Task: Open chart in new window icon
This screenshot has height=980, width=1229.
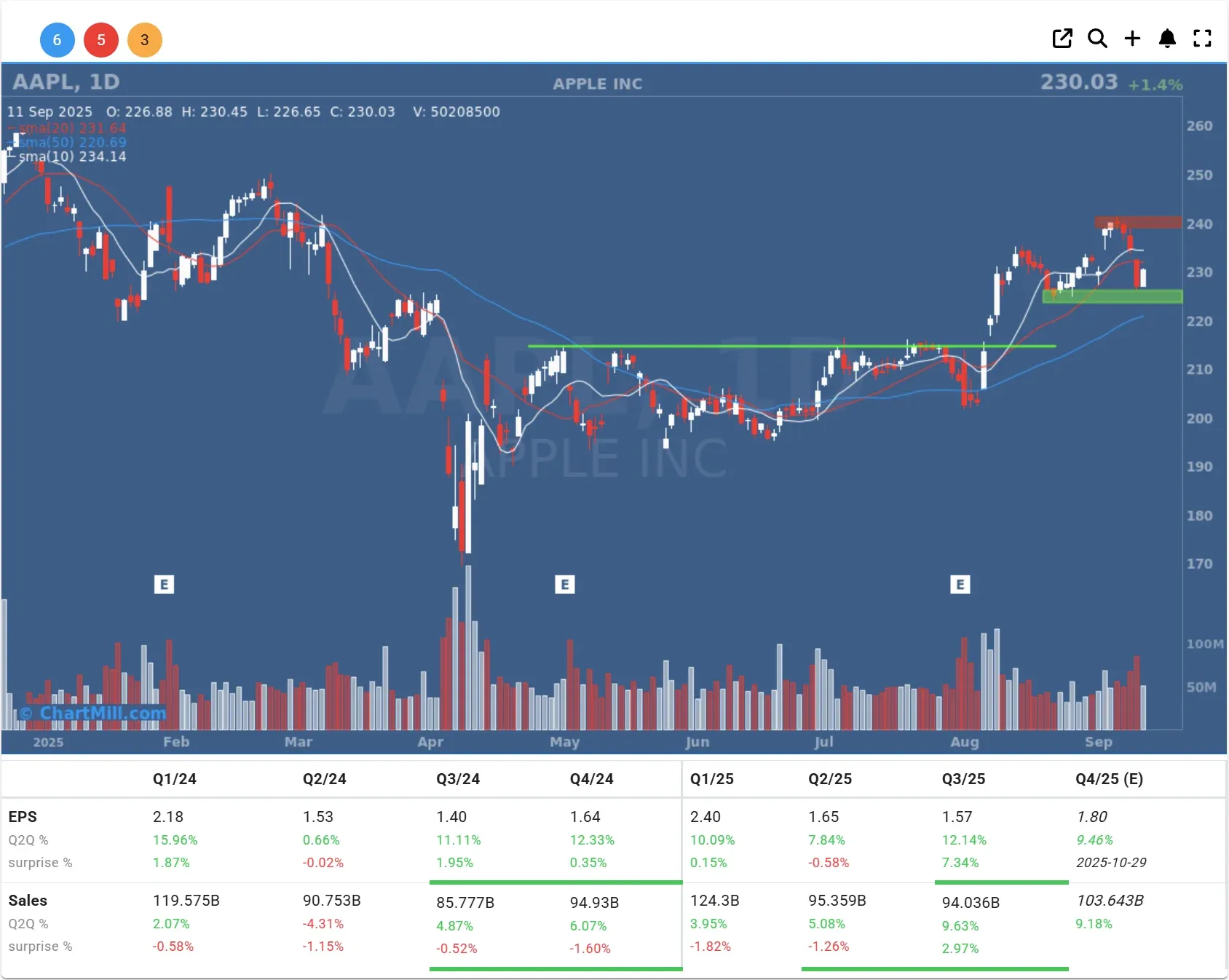Action: point(1062,39)
